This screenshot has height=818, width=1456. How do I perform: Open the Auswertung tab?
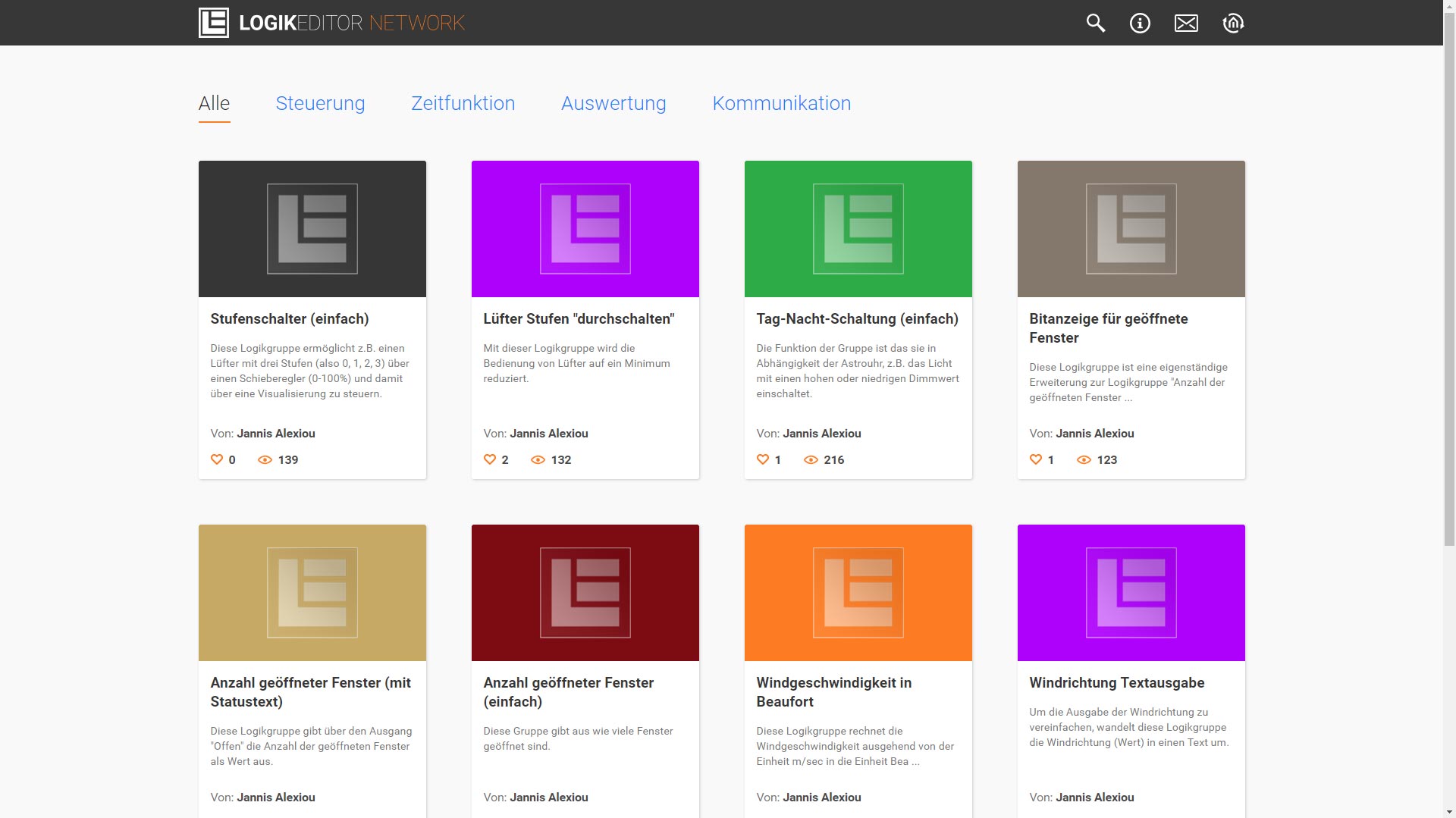coord(613,103)
